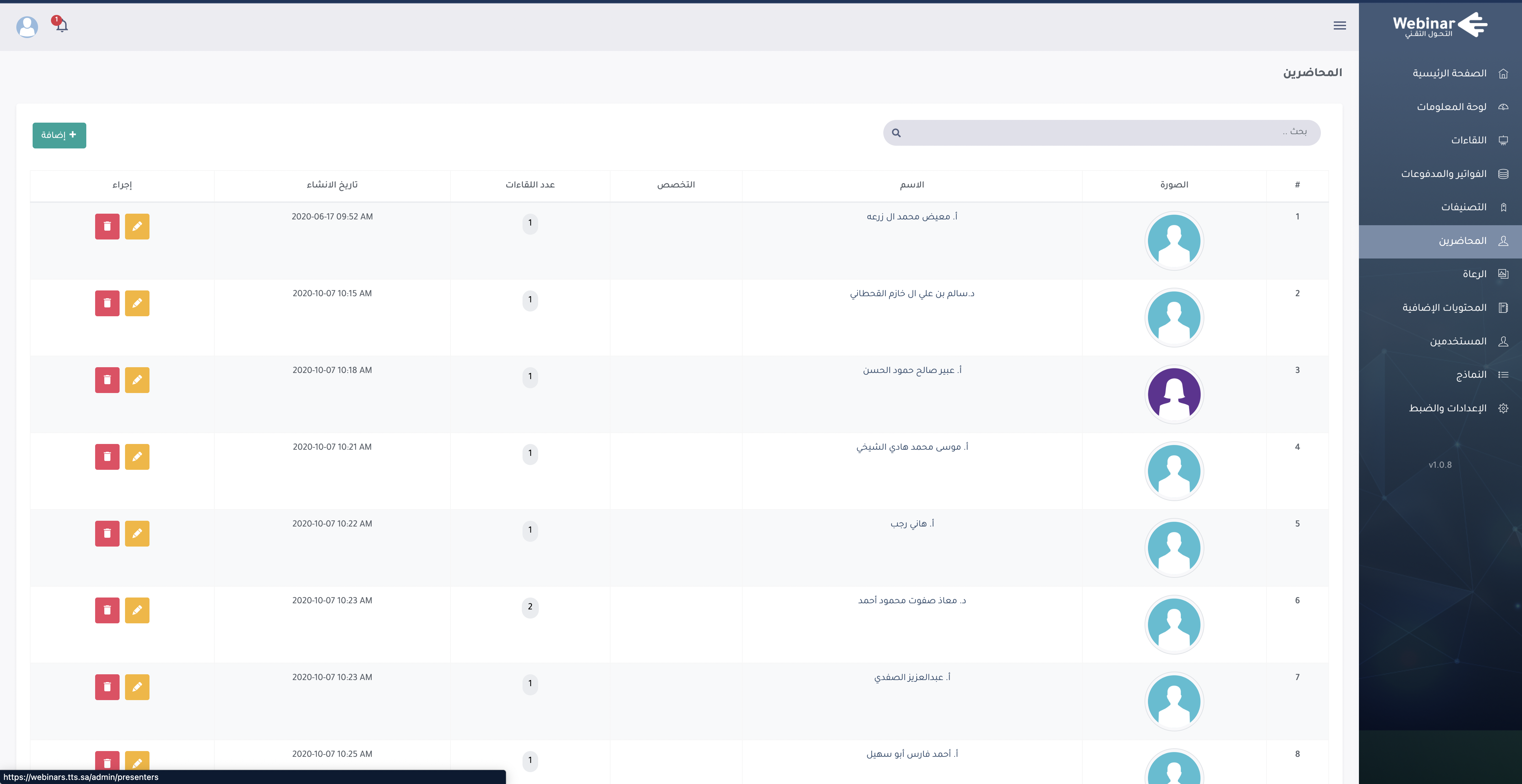Open المحتويات الإضافية in the sidebar

[1440, 308]
